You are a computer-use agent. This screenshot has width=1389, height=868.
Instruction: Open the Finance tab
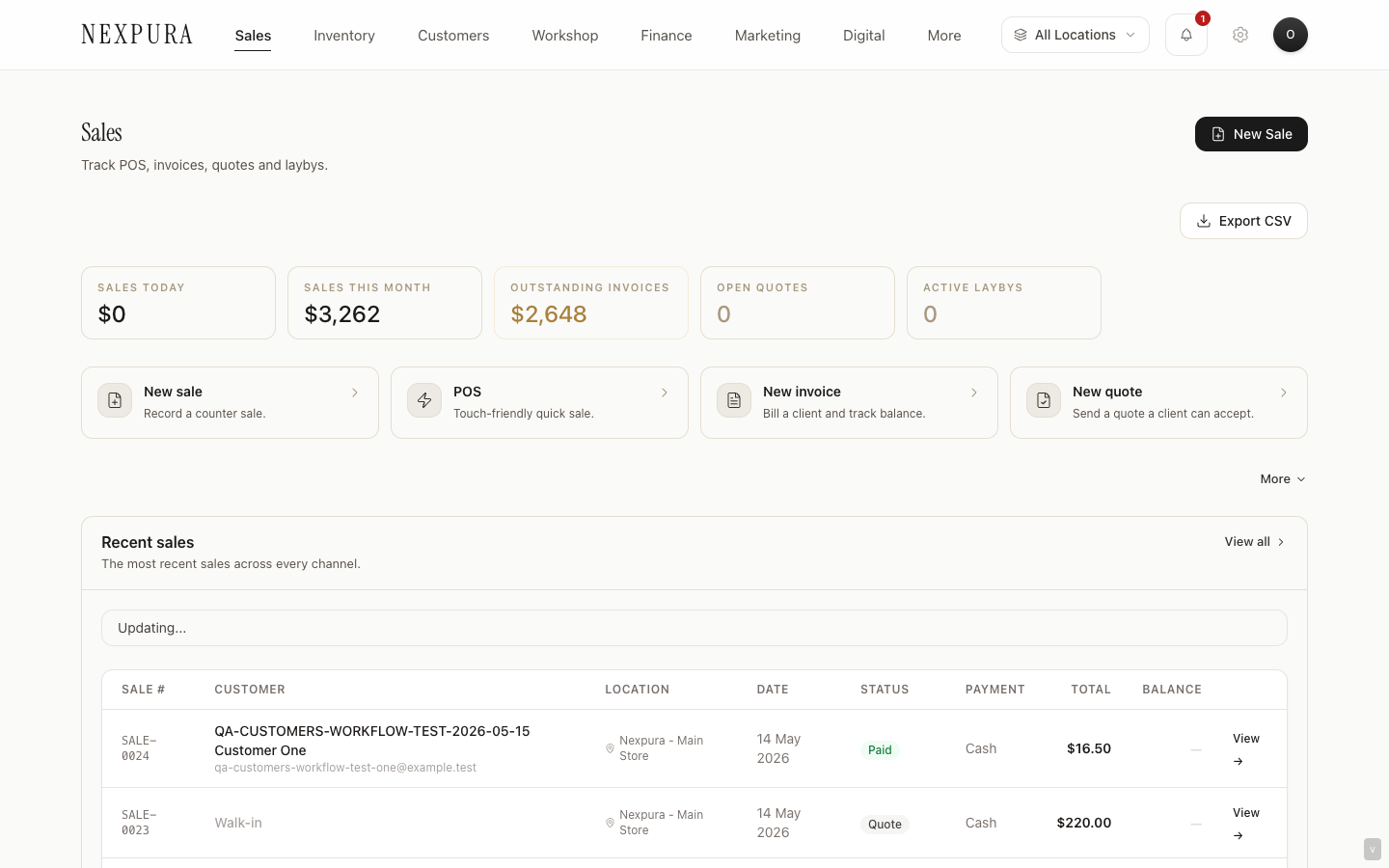(667, 36)
